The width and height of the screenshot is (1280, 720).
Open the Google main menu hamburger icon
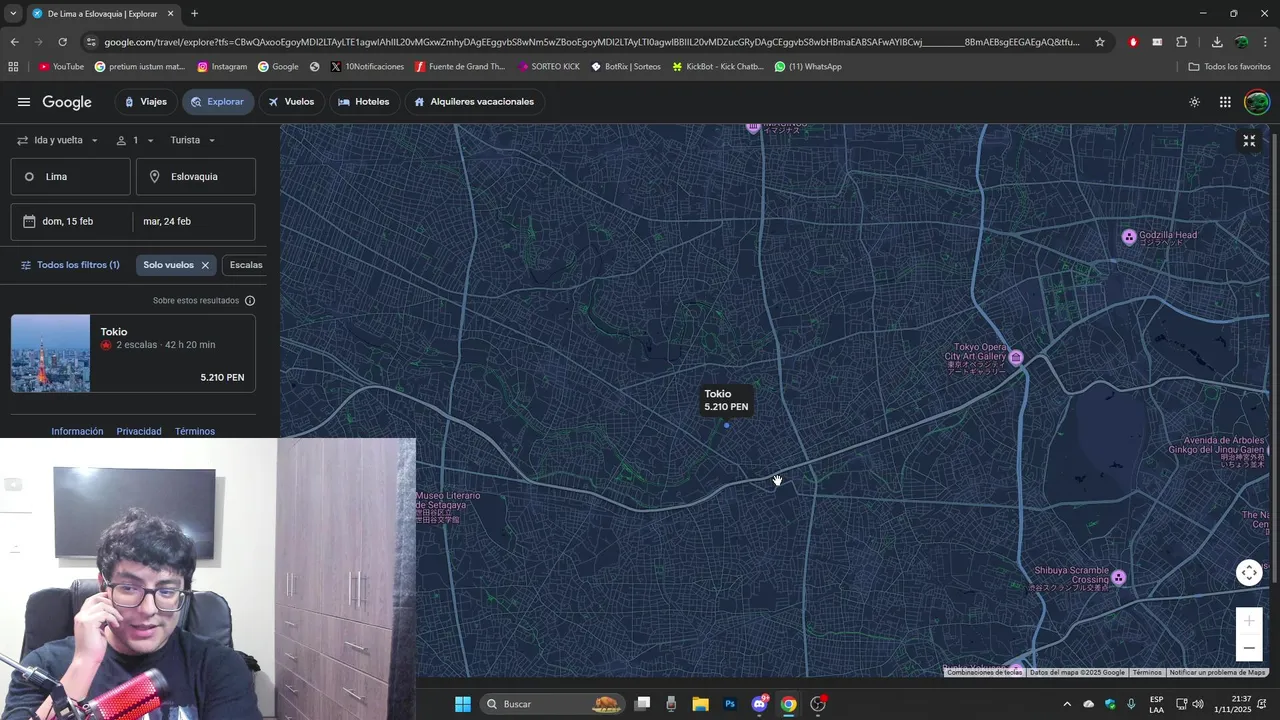click(x=24, y=102)
